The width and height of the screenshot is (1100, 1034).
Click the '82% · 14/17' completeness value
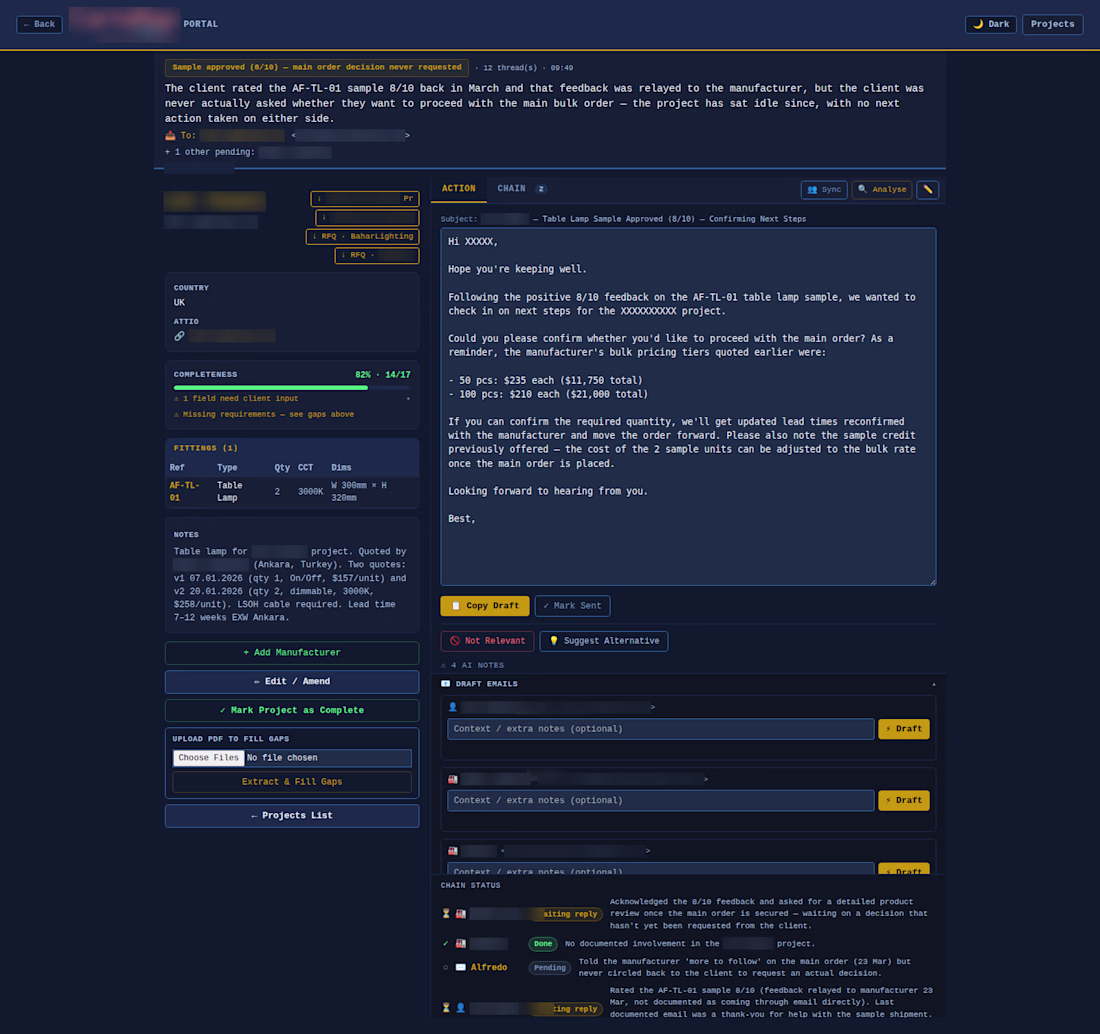(x=382, y=375)
